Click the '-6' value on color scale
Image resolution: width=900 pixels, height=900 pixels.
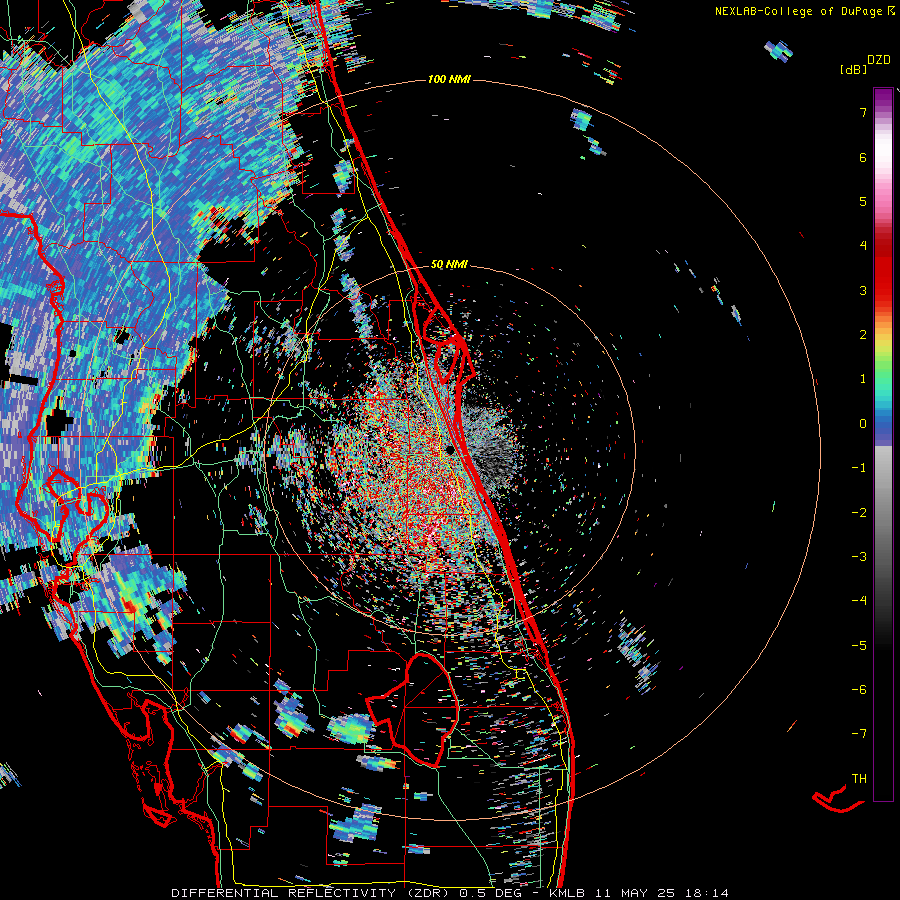tap(859, 690)
